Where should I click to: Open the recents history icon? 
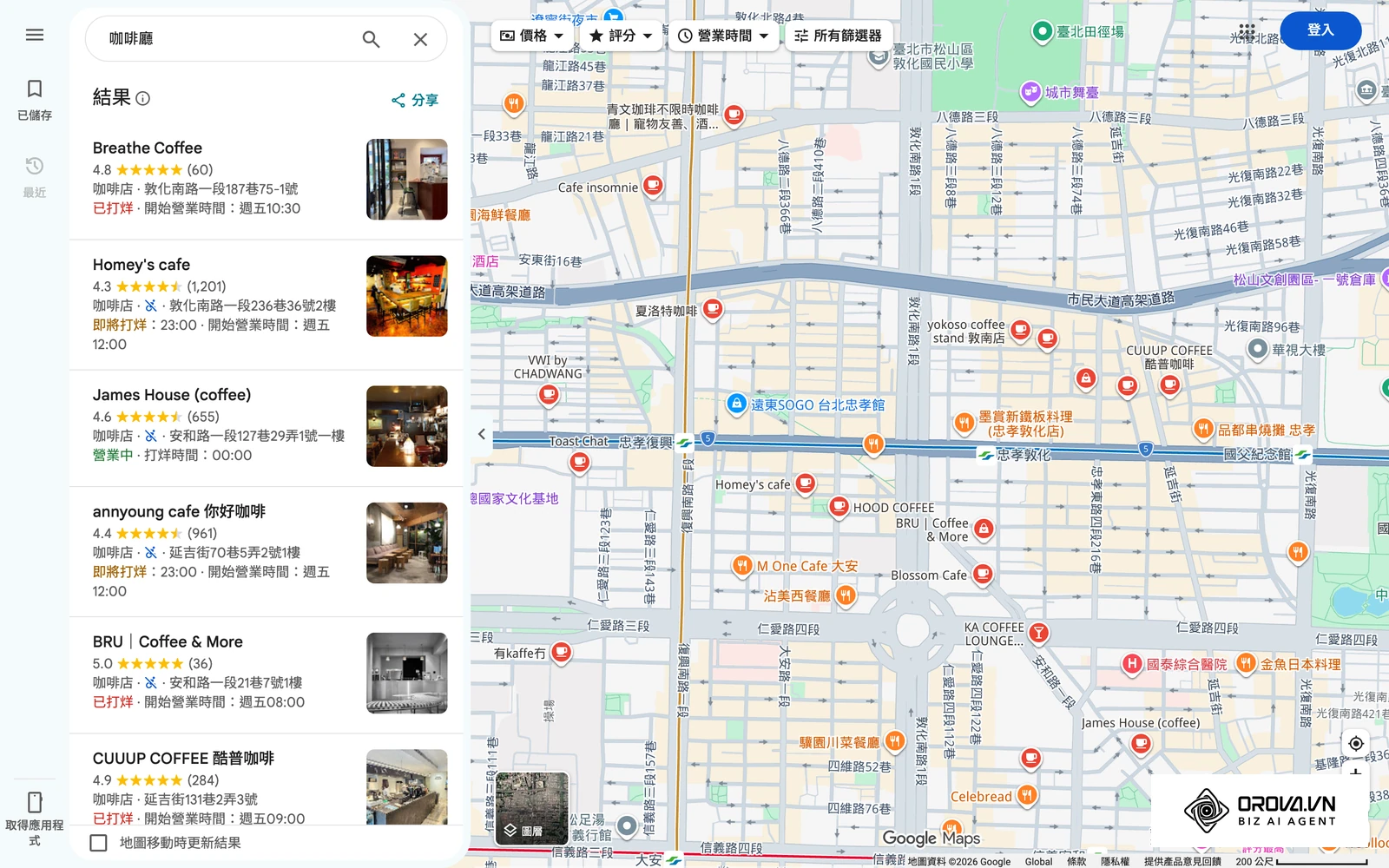point(35,166)
